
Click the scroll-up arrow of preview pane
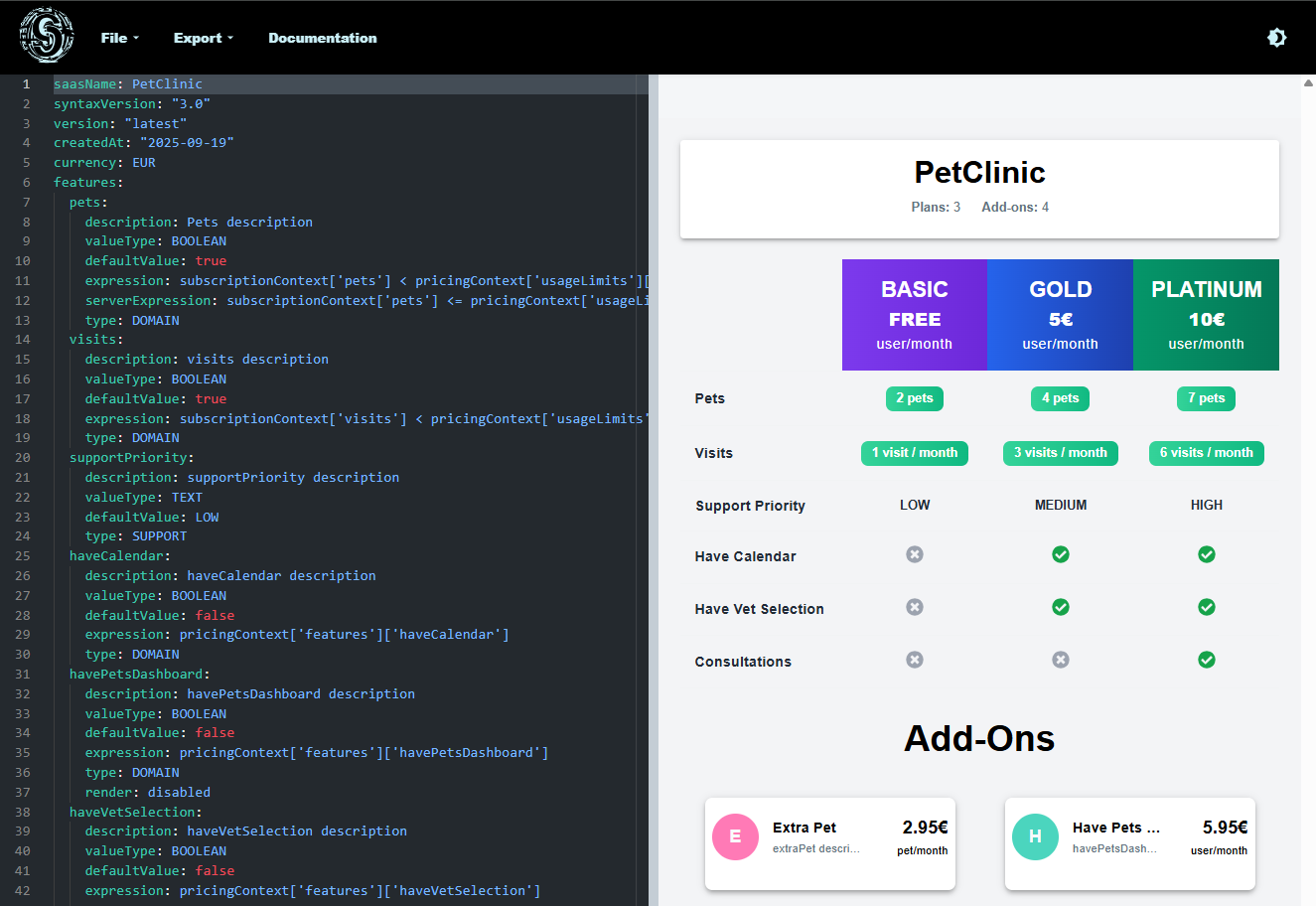coord(1307,83)
